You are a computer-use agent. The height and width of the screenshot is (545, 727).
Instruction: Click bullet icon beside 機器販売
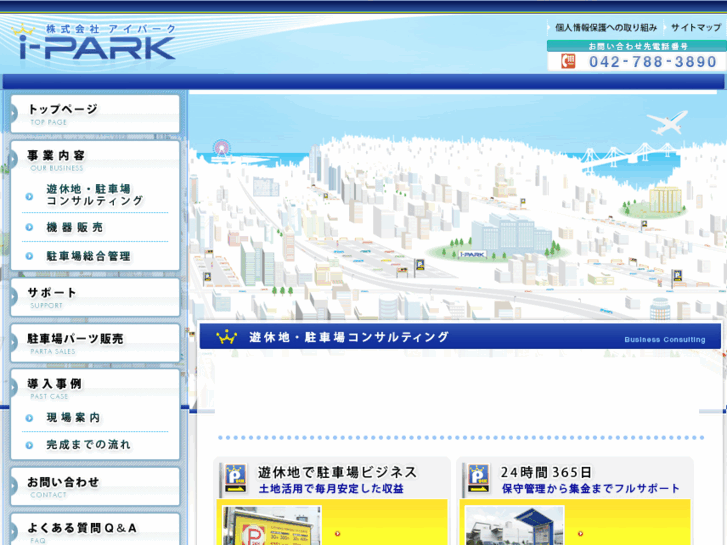tap(29, 227)
